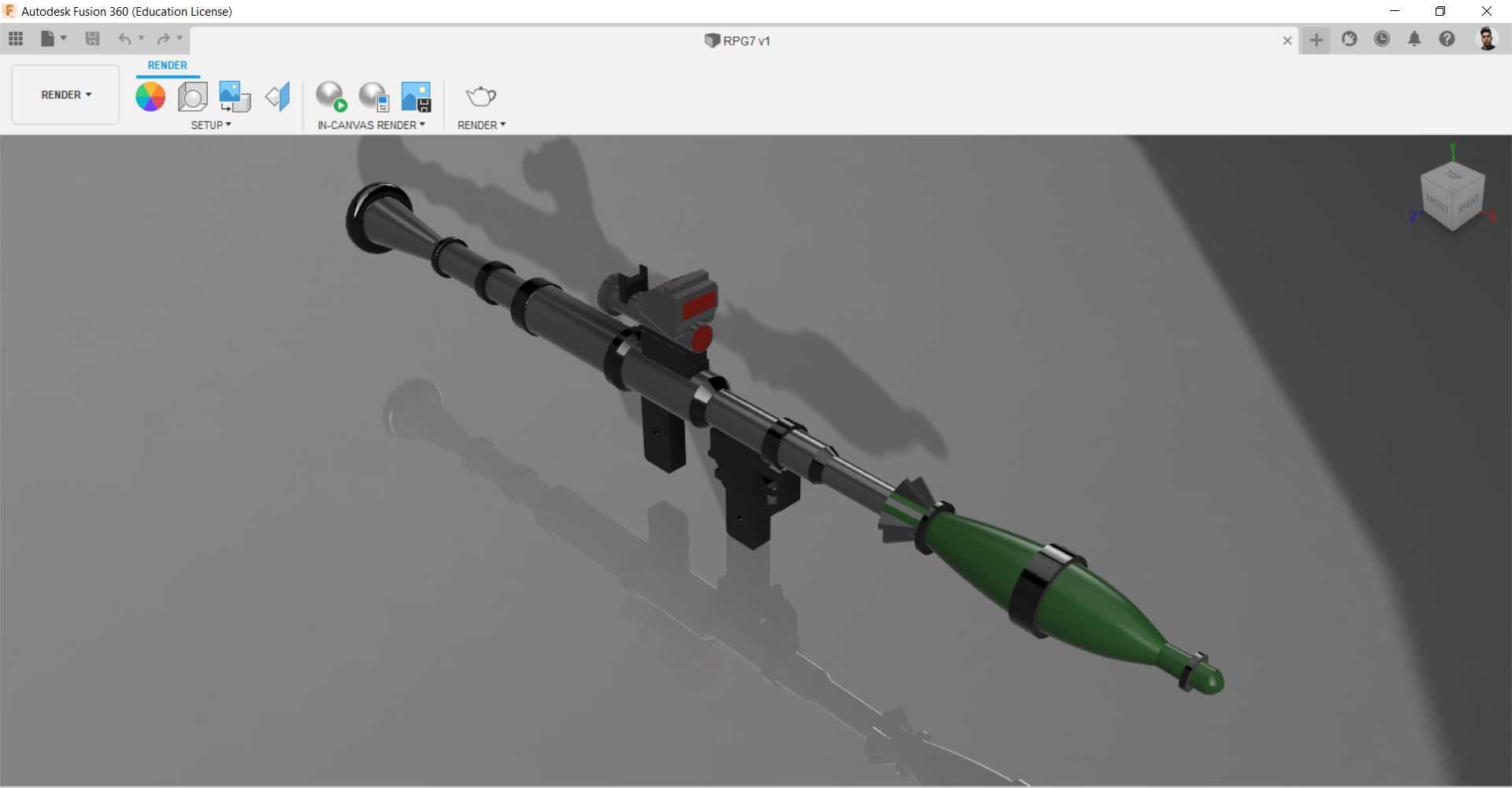Open the Data Panel grid icon
Image resolution: width=1512 pixels, height=788 pixels.
pyautogui.click(x=16, y=39)
